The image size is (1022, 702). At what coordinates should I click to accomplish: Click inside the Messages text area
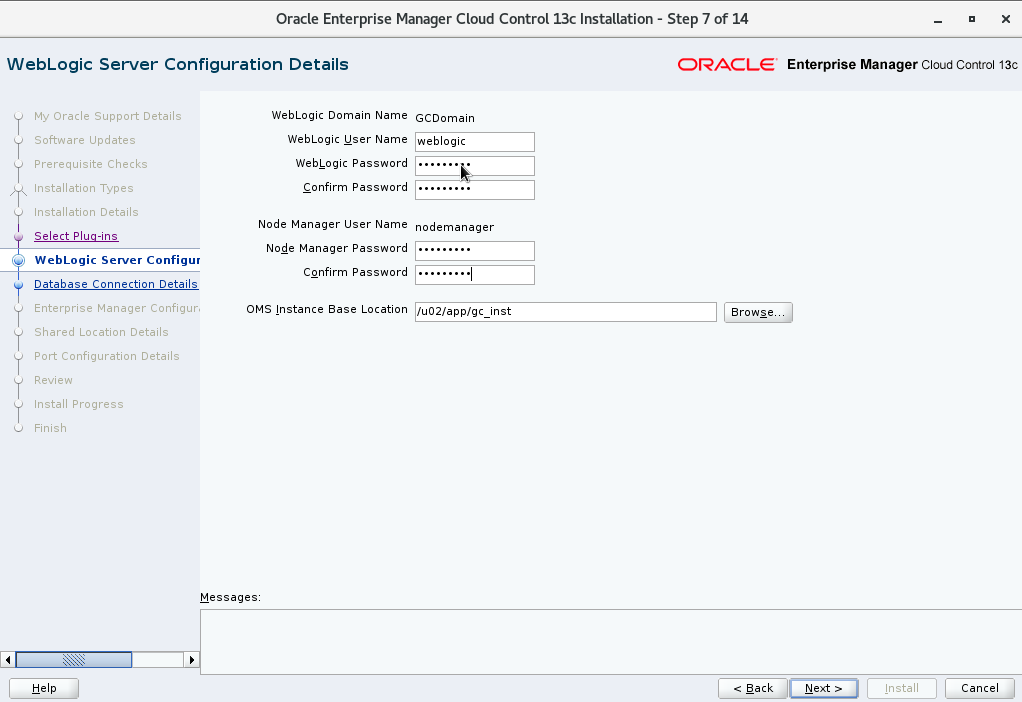pyautogui.click(x=611, y=641)
